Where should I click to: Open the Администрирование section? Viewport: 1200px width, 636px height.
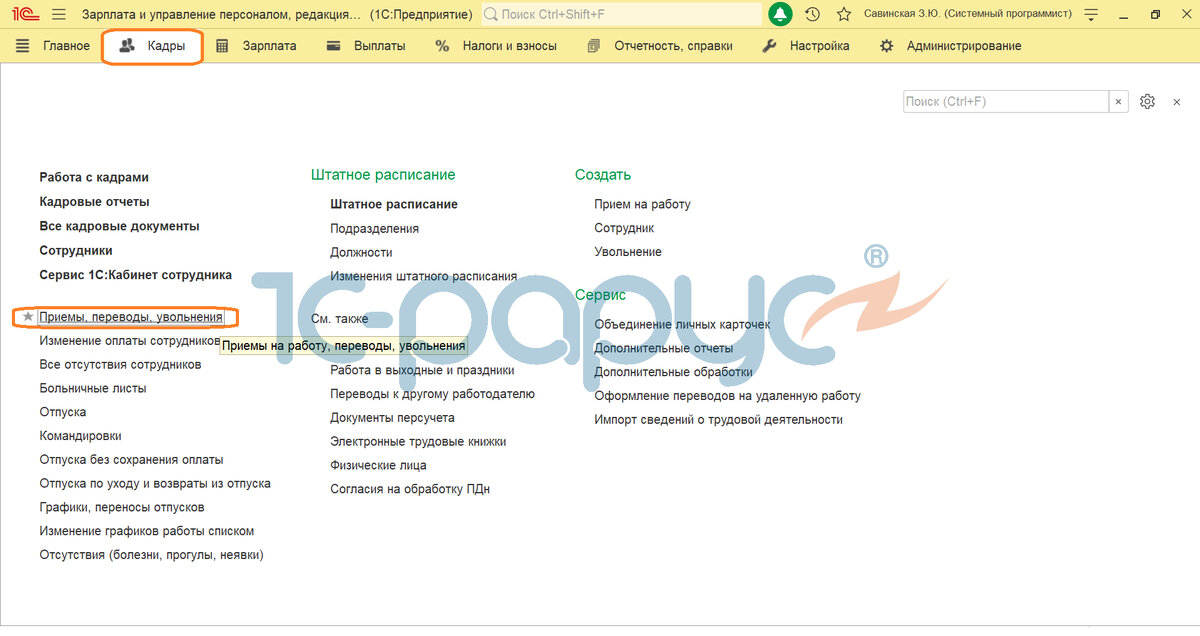(950, 46)
